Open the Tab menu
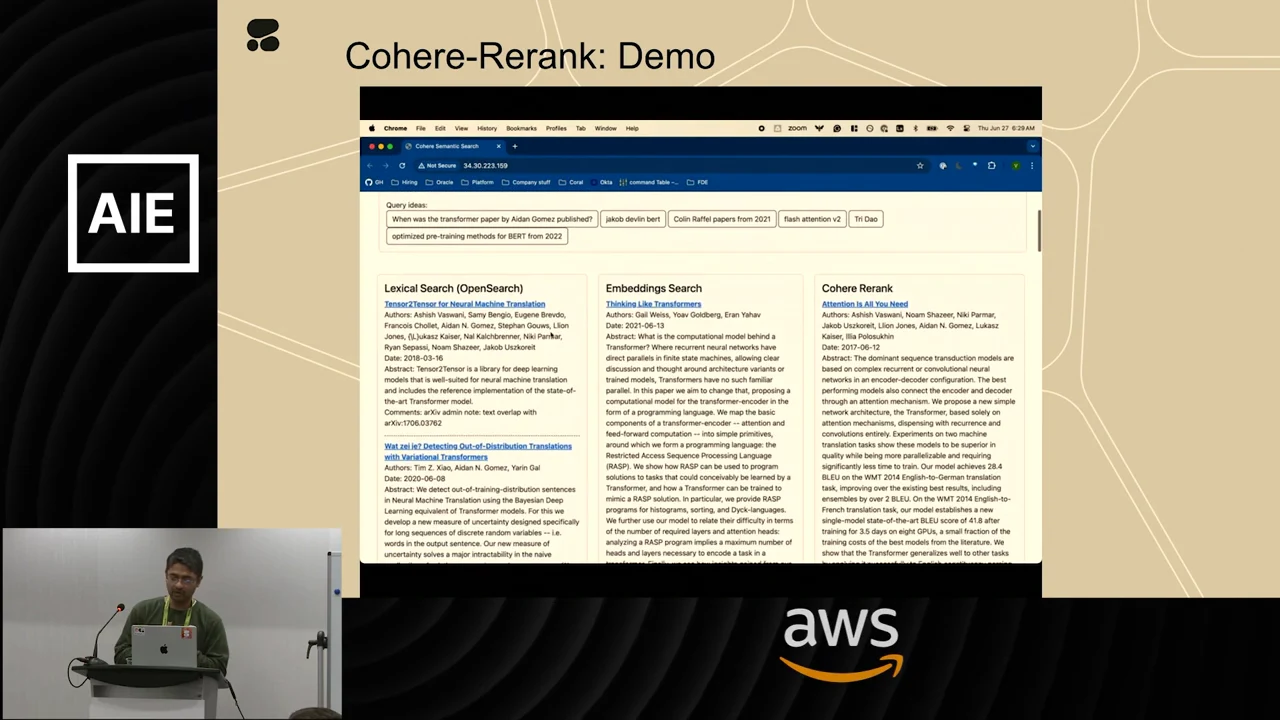 (x=580, y=128)
